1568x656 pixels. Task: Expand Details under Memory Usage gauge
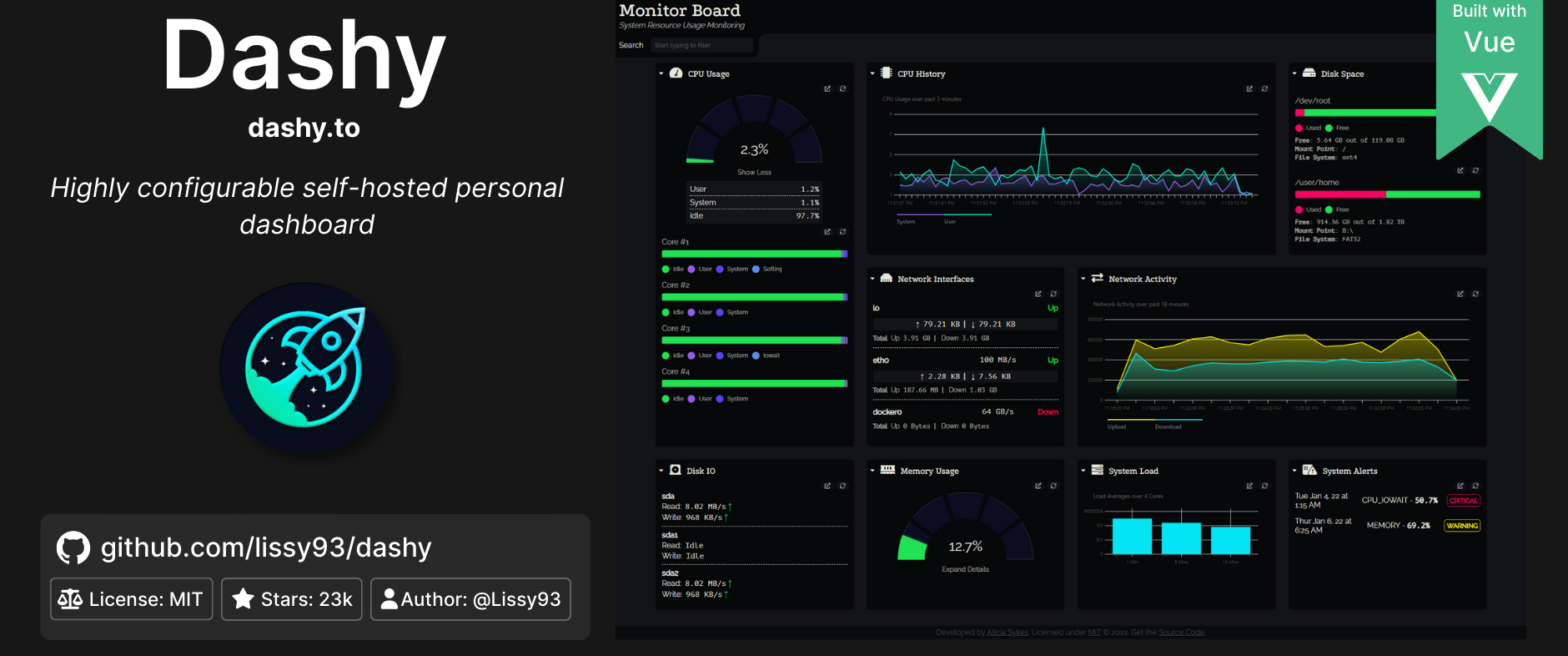tap(965, 569)
